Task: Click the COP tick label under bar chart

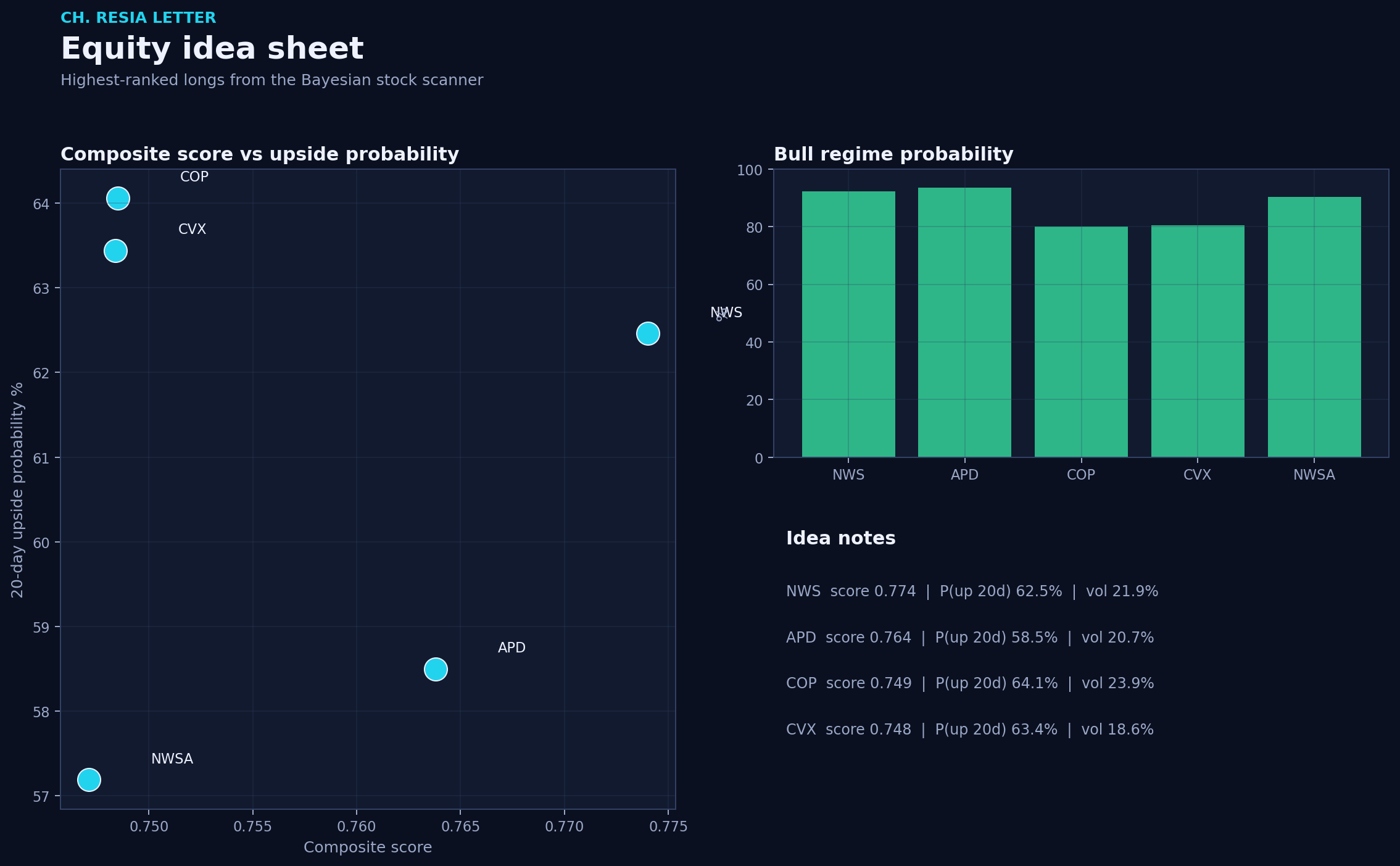Action: pyautogui.click(x=1081, y=475)
